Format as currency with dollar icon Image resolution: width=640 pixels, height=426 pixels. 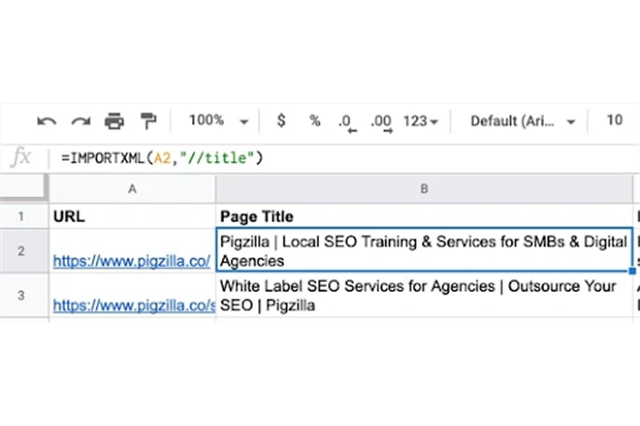pos(281,121)
